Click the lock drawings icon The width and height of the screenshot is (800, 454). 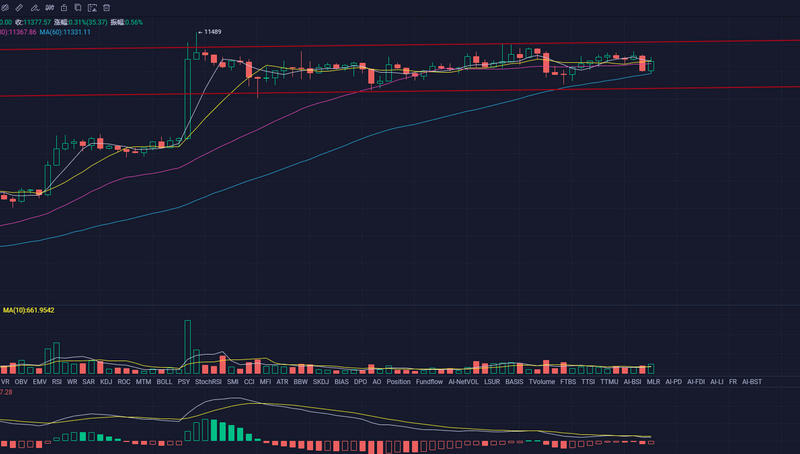(x=64, y=8)
